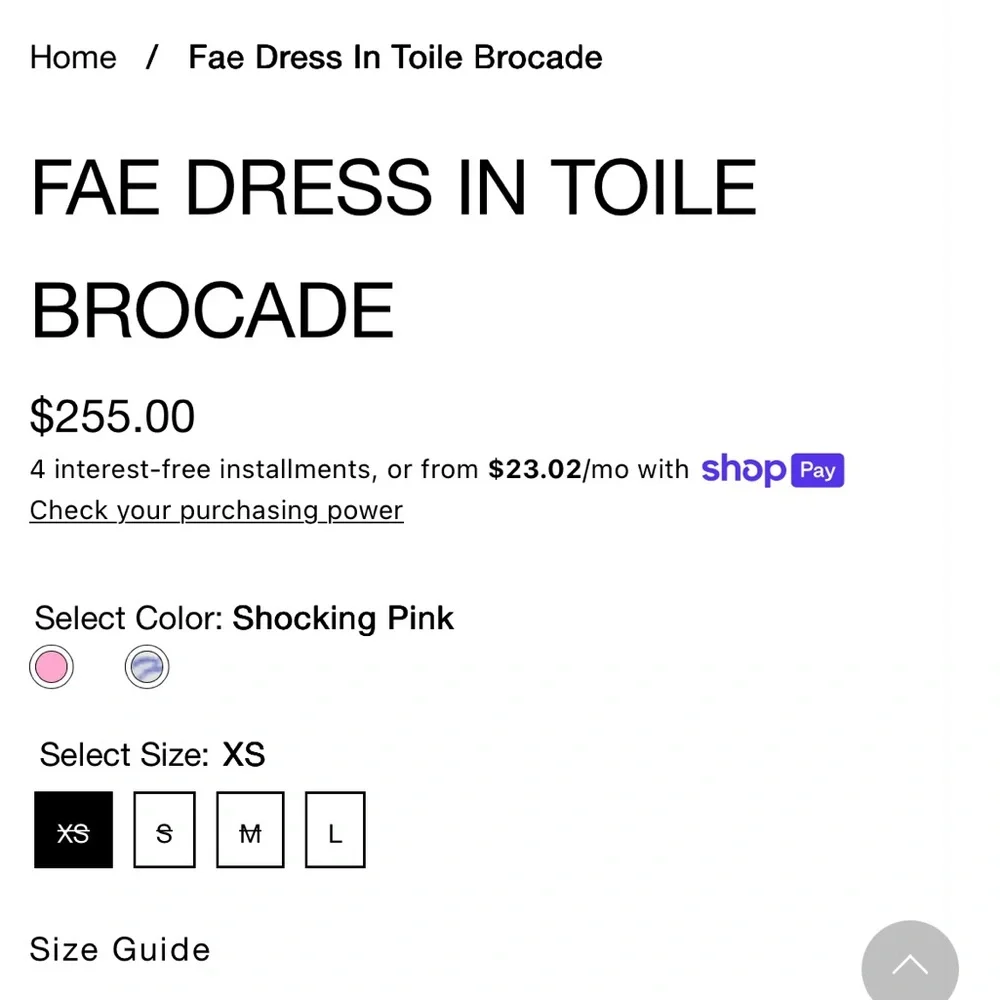Select the Toile print color swatch
The image size is (1000, 1000).
click(147, 666)
